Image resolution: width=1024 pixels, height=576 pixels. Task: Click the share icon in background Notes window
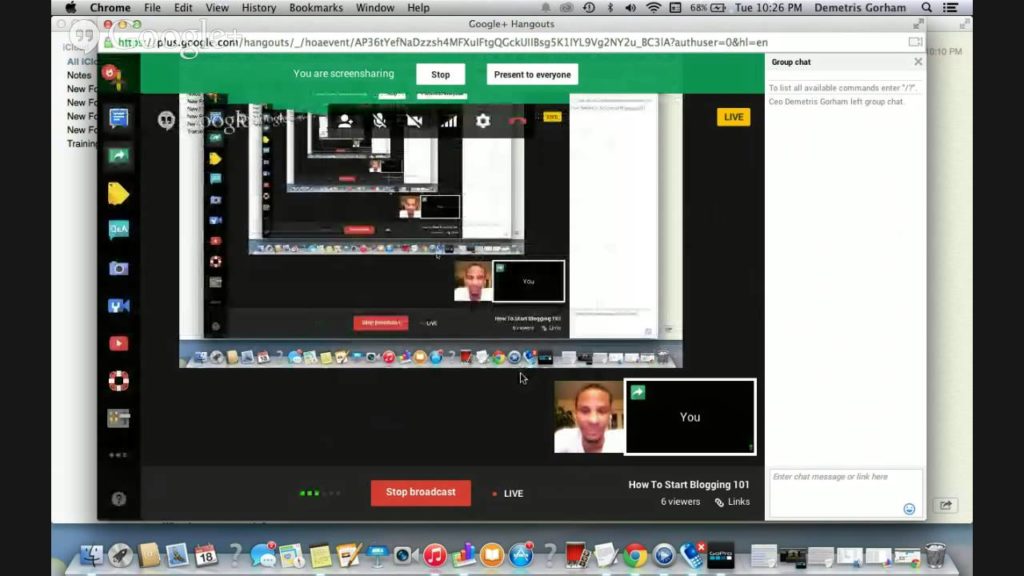coord(946,505)
